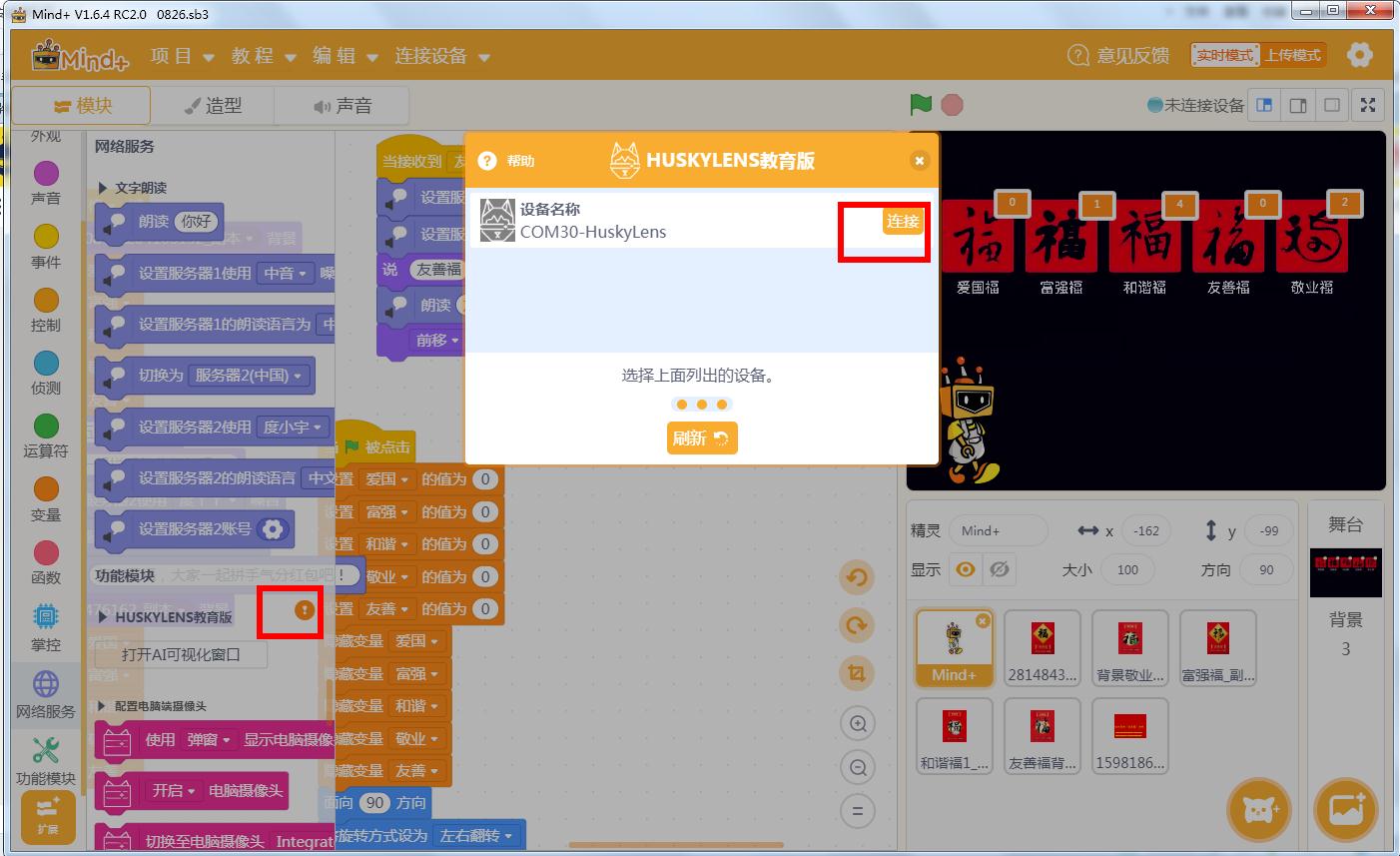
Task: Redo with the workspace redo arrow
Action: 857,626
